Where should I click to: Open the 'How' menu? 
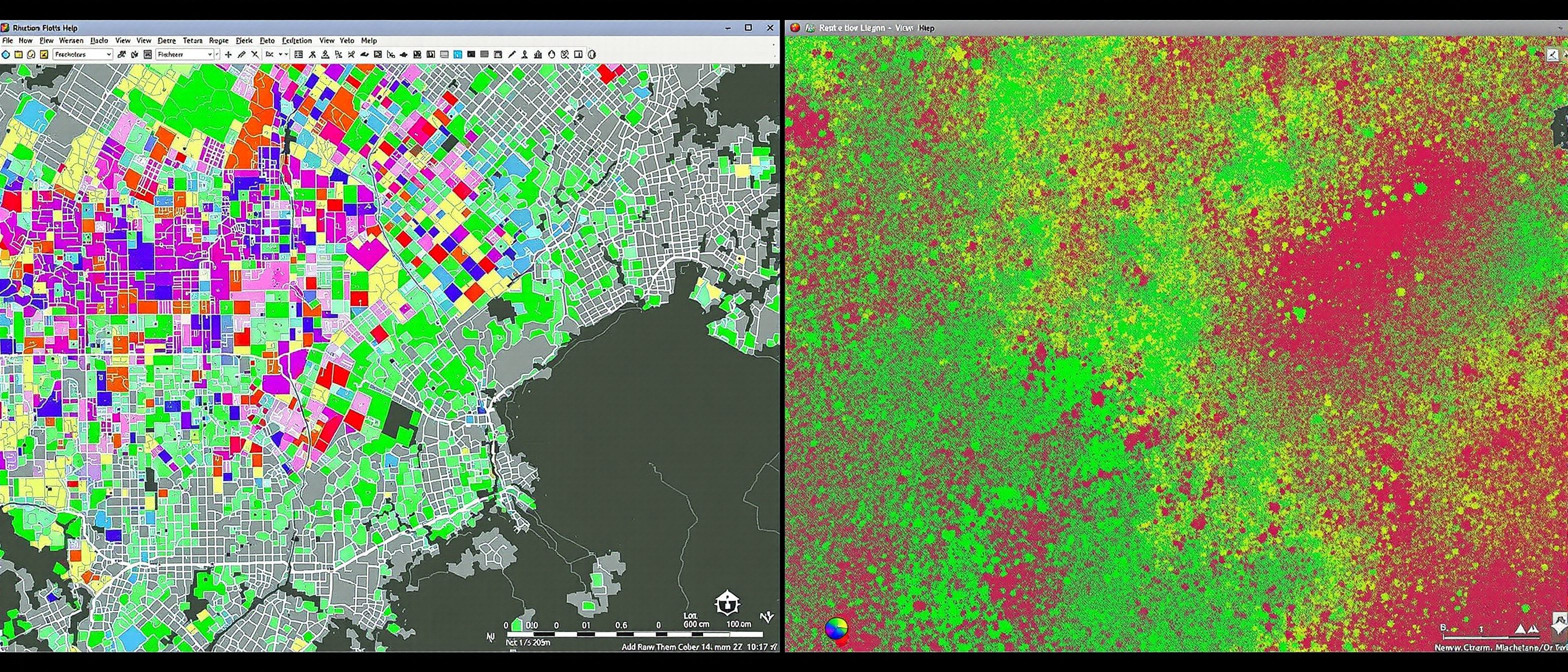point(25,41)
